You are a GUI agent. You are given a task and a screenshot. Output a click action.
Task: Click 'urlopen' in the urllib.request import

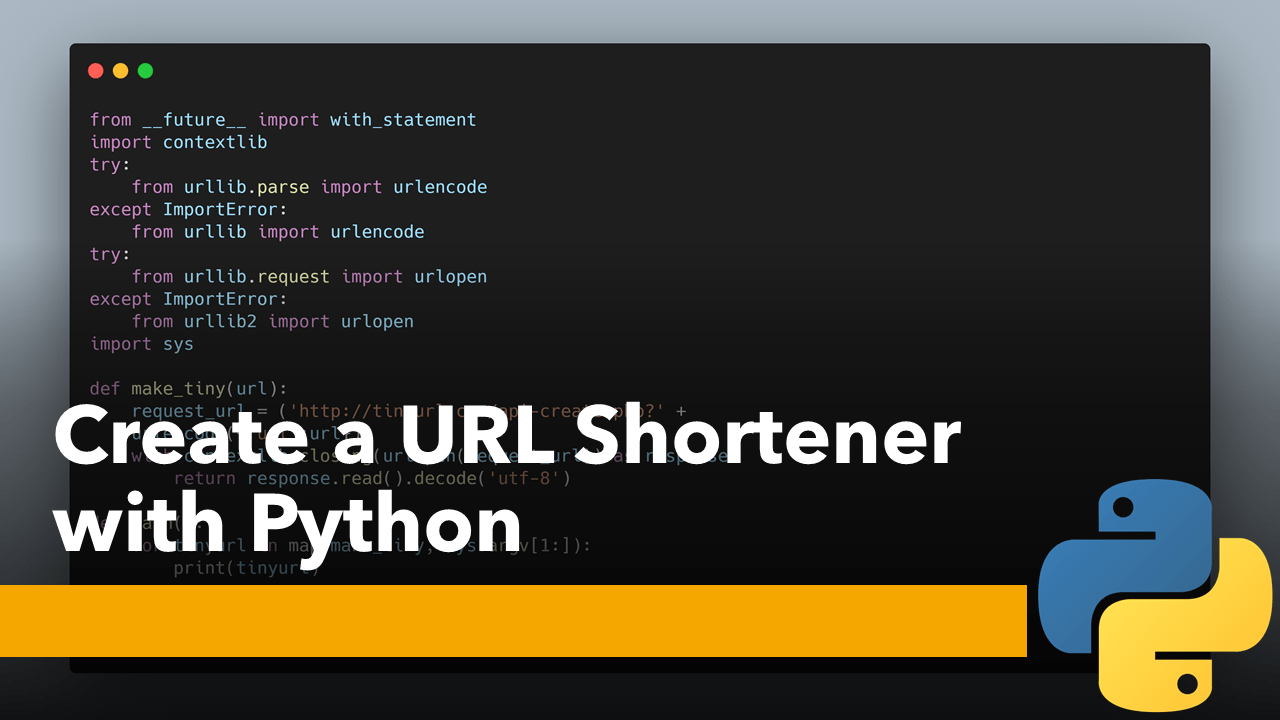pos(450,276)
